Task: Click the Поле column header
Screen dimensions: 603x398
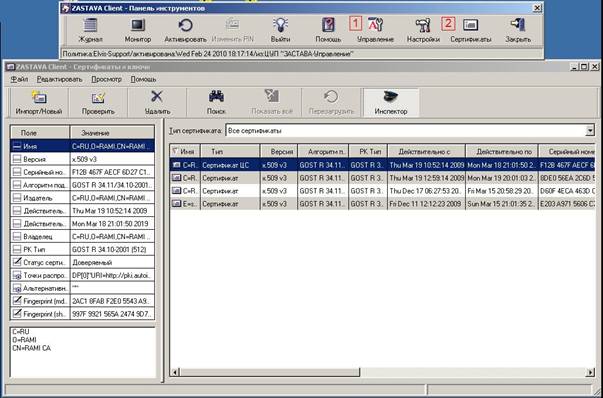Action: 40,133
